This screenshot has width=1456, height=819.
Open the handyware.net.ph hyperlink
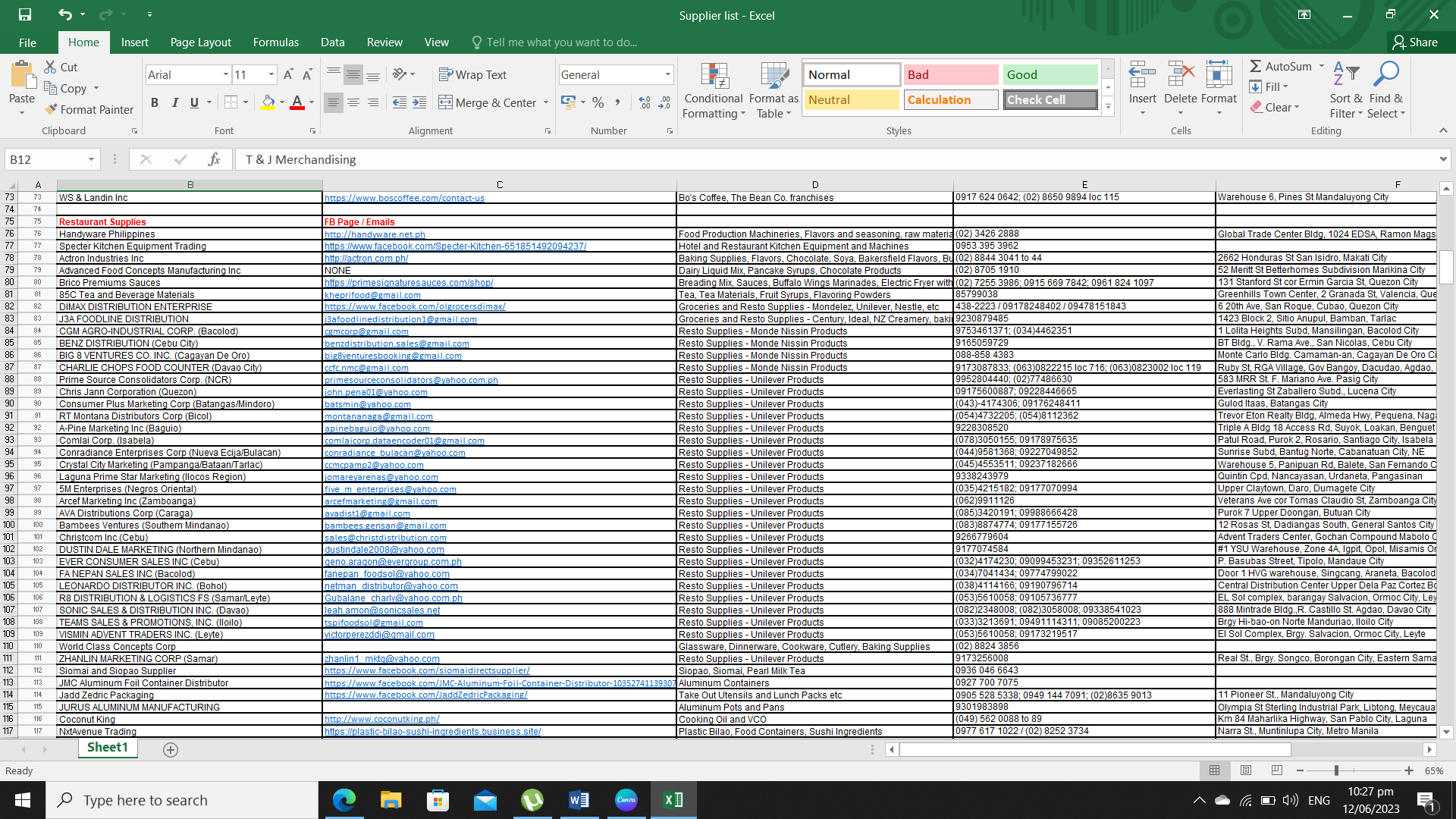click(375, 234)
